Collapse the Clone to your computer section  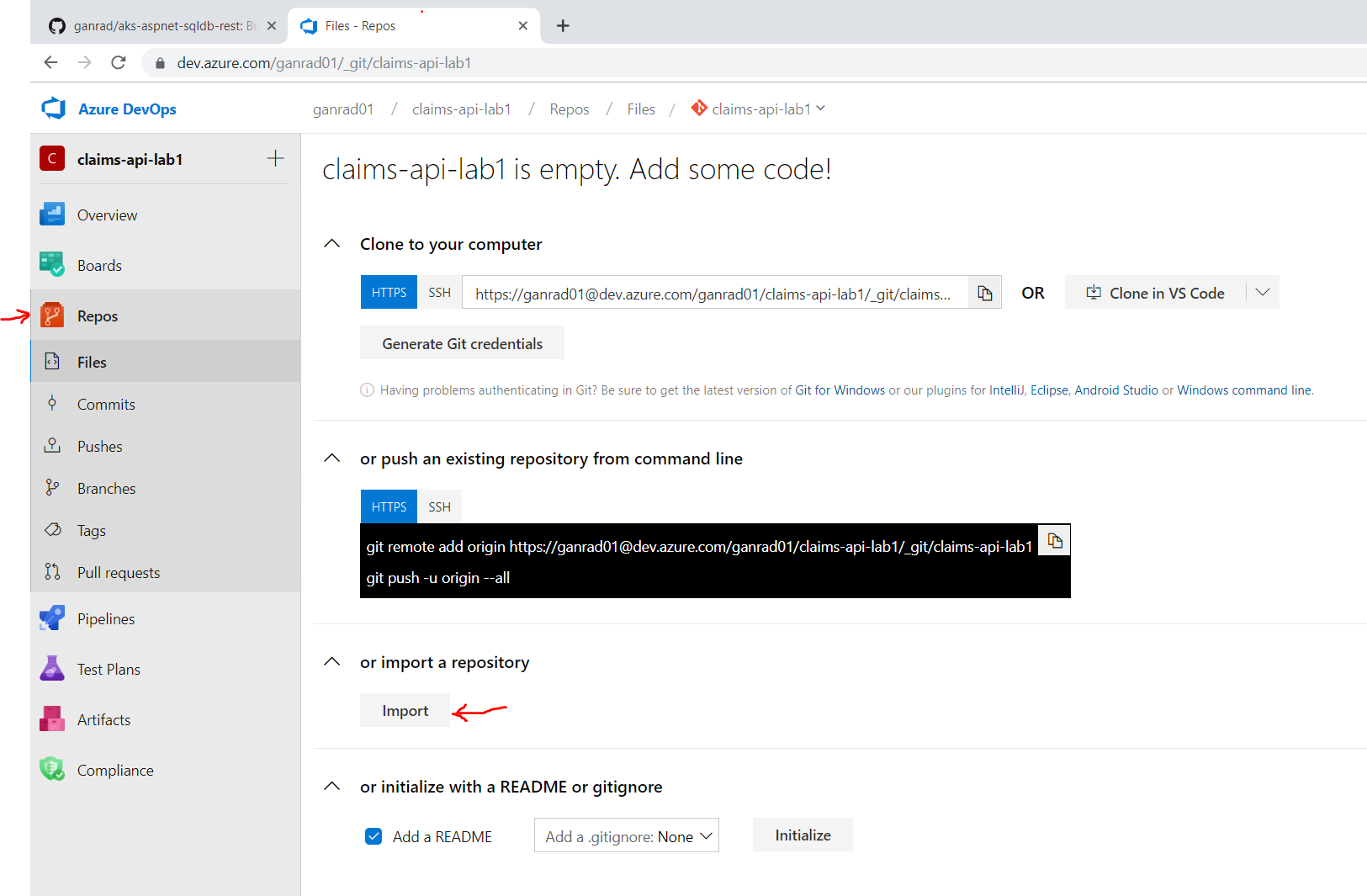pyautogui.click(x=332, y=243)
